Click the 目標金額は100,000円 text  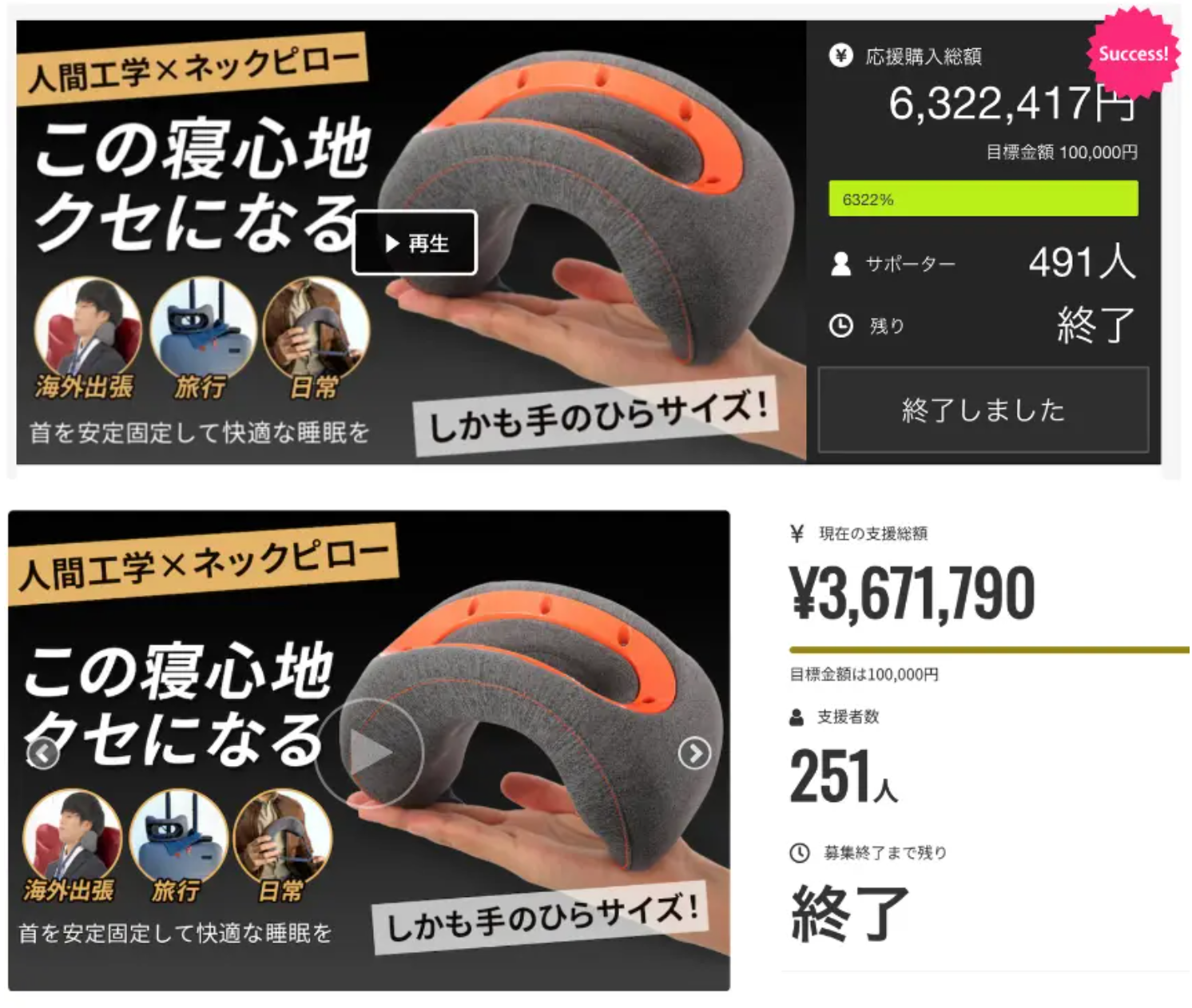point(864,675)
